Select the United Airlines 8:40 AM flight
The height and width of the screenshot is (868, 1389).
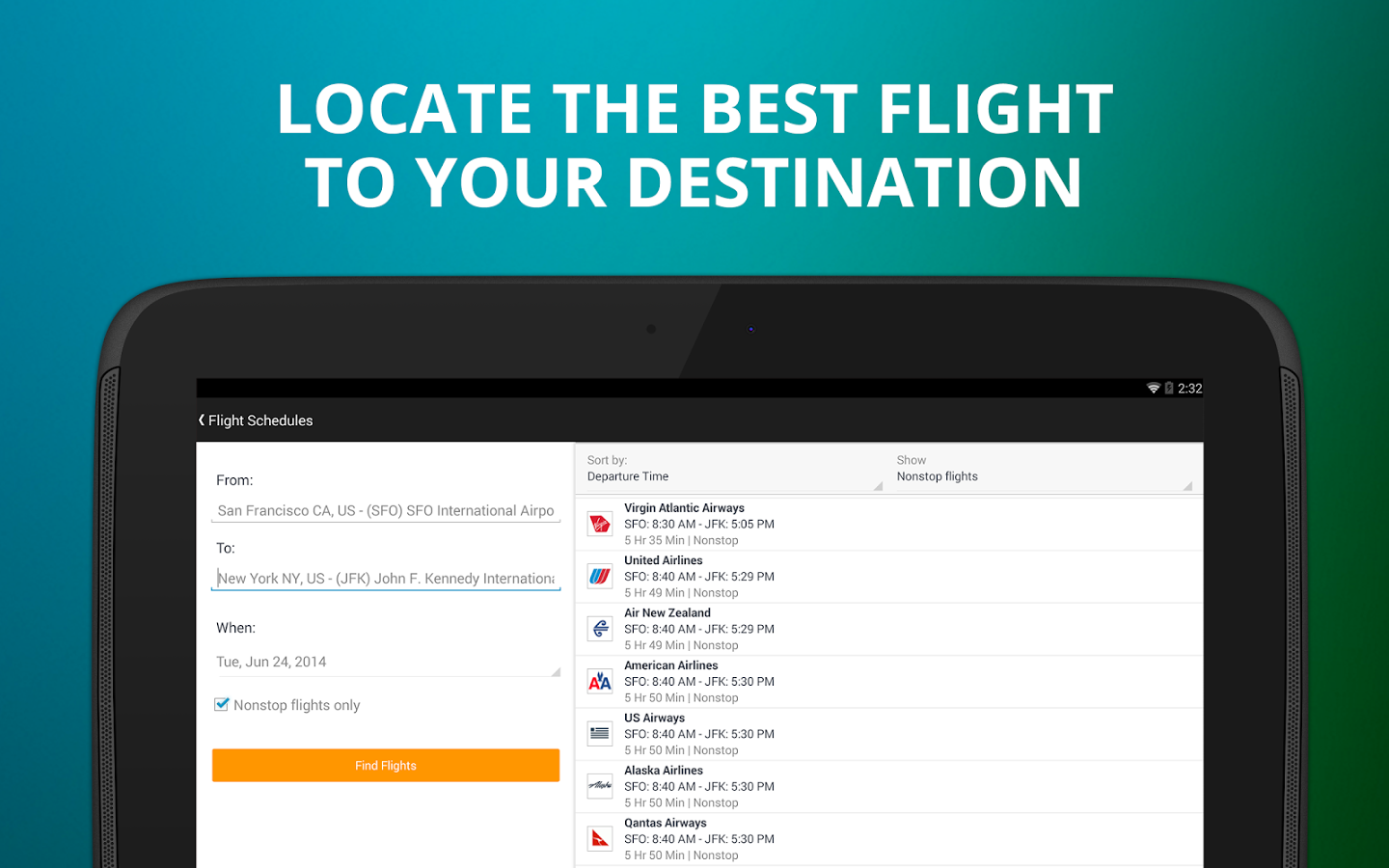[x=889, y=577]
